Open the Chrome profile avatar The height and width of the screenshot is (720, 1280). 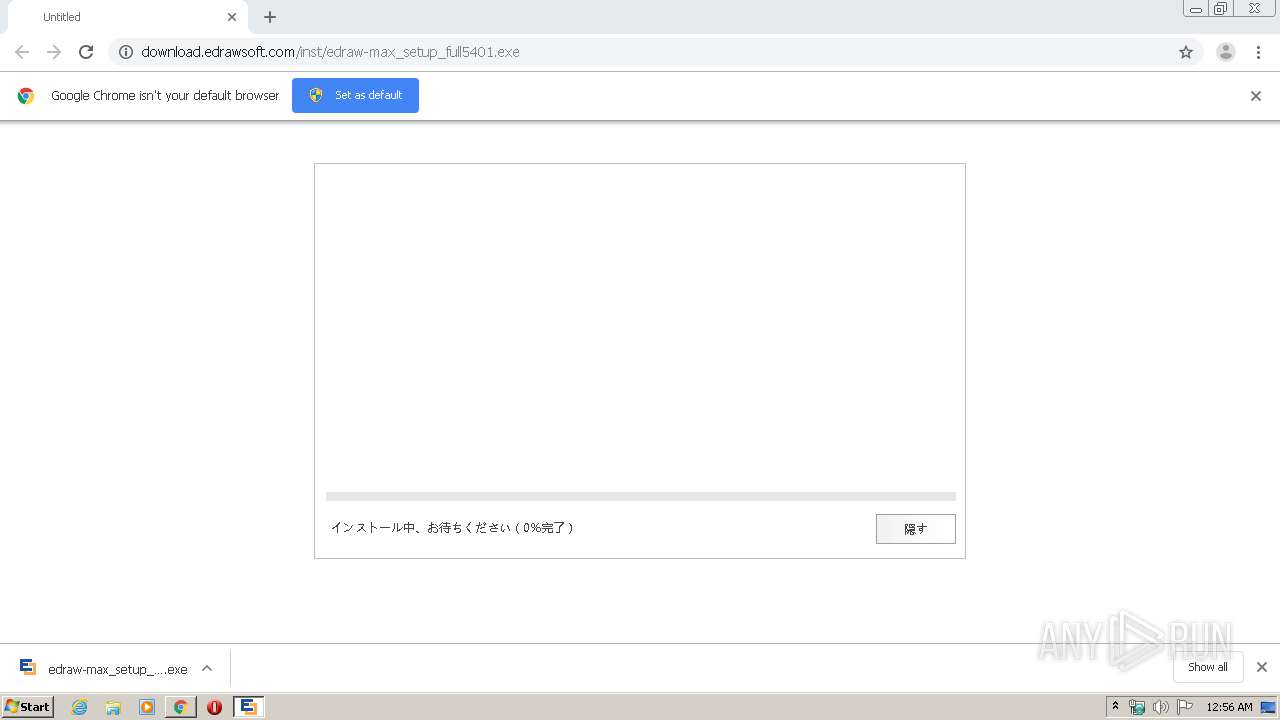click(x=1226, y=52)
